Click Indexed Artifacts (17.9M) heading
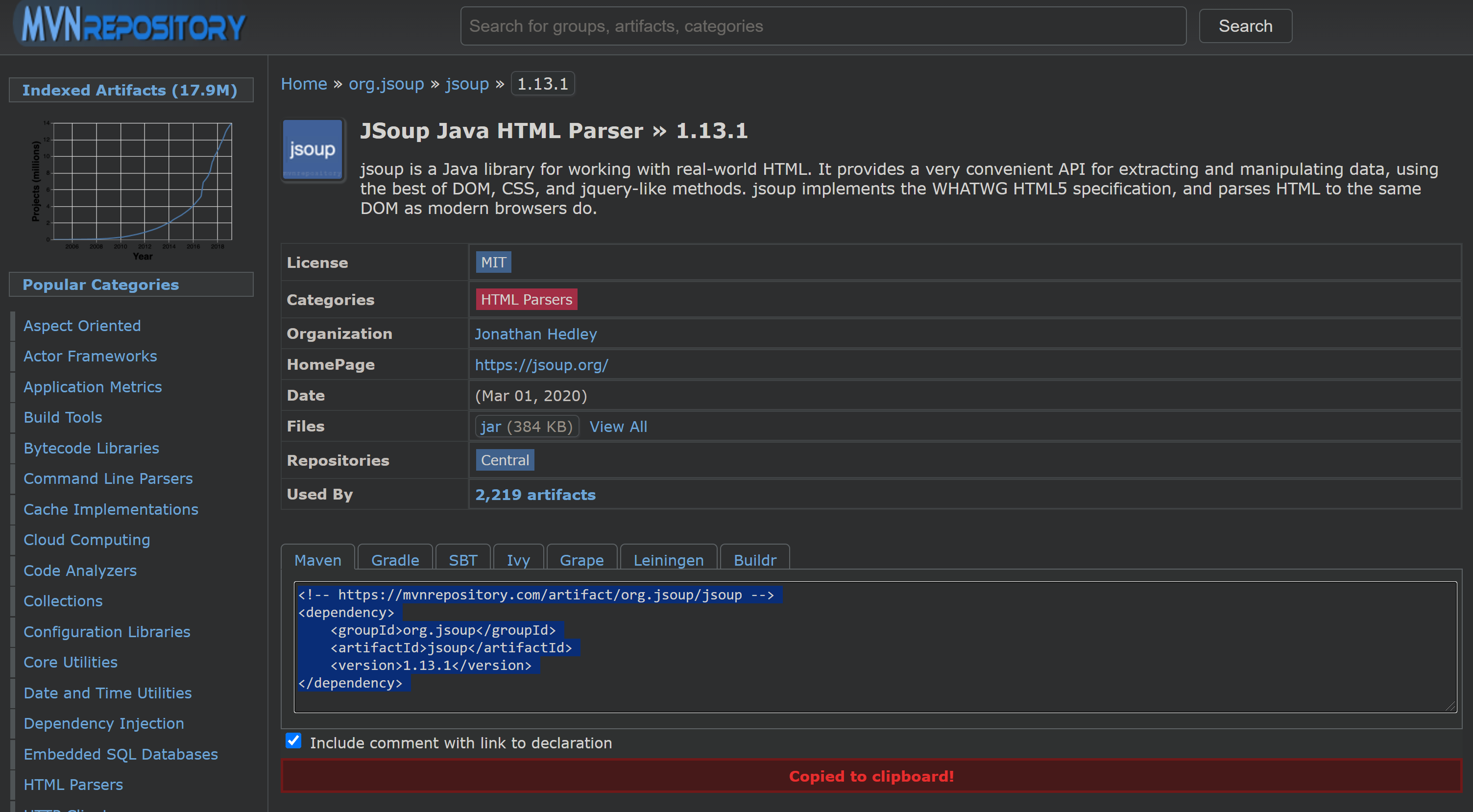This screenshot has width=1473, height=812. coord(131,90)
